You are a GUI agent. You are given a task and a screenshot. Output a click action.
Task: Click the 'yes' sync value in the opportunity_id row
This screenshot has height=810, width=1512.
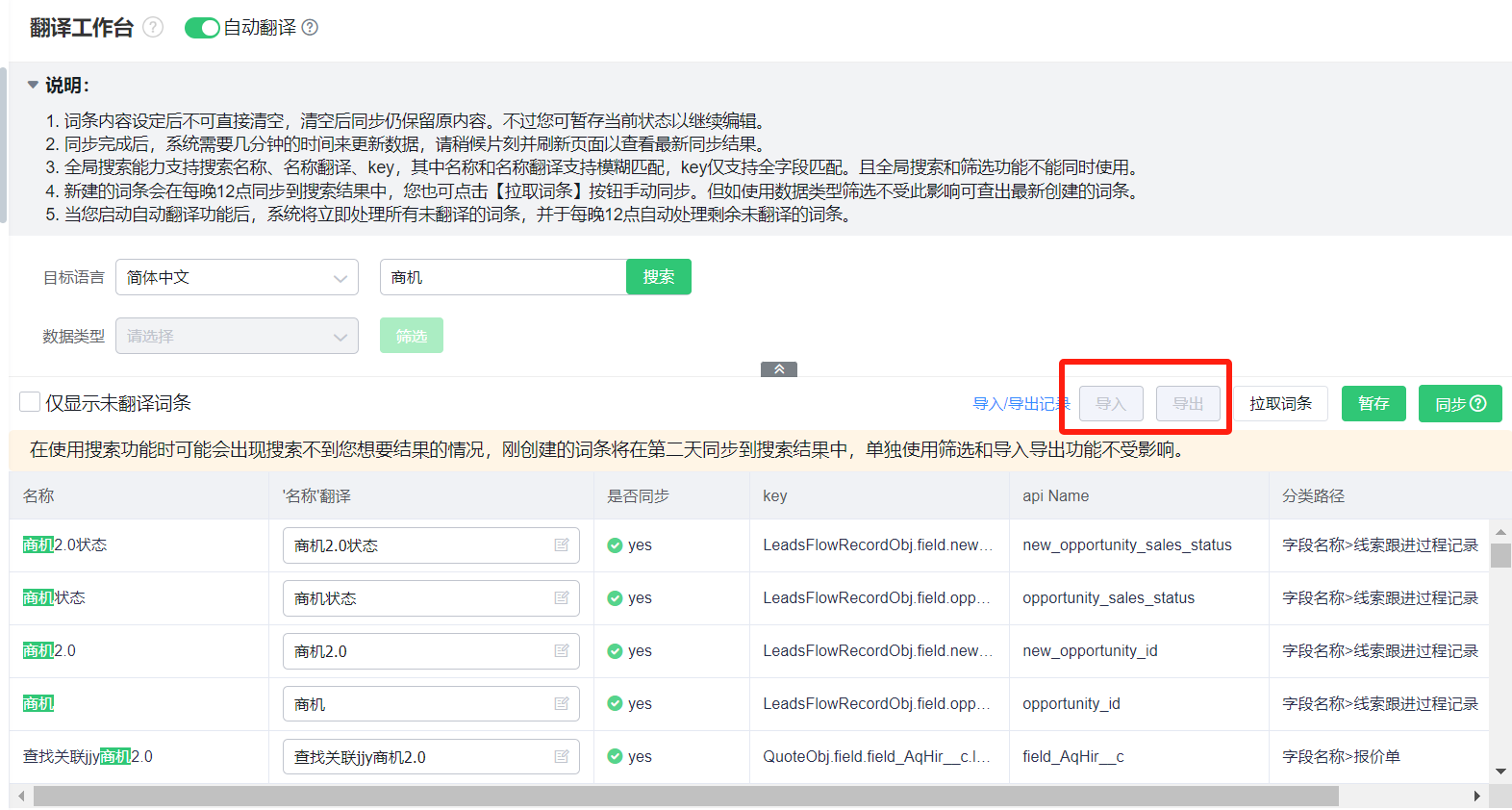[640, 704]
